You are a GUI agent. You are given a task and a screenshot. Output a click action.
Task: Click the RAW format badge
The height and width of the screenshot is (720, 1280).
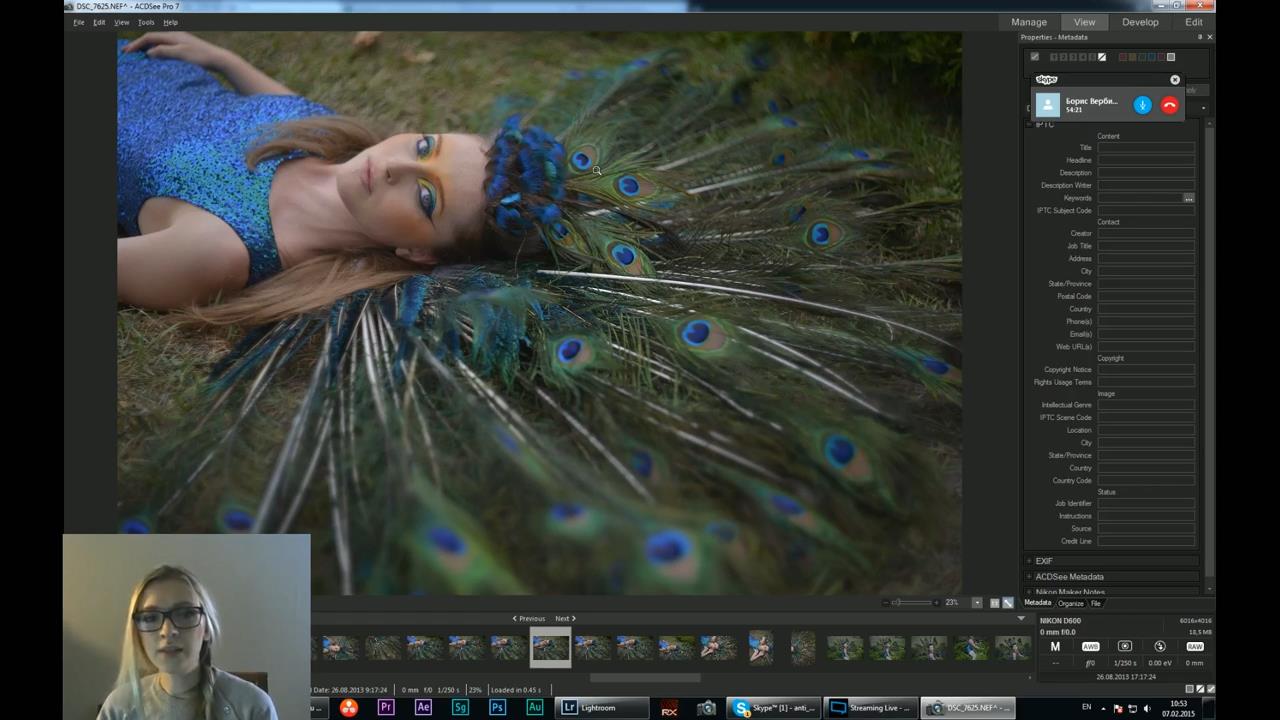pyautogui.click(x=1195, y=647)
